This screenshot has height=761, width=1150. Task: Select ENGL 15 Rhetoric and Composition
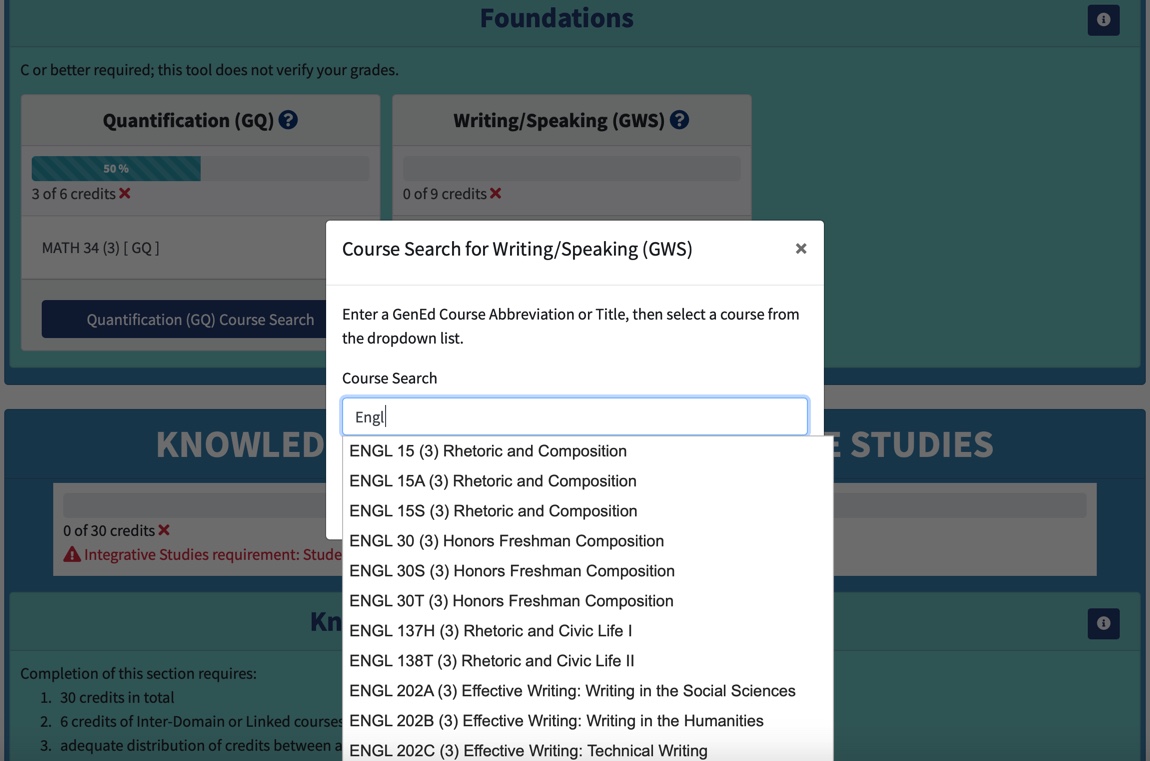tap(487, 451)
